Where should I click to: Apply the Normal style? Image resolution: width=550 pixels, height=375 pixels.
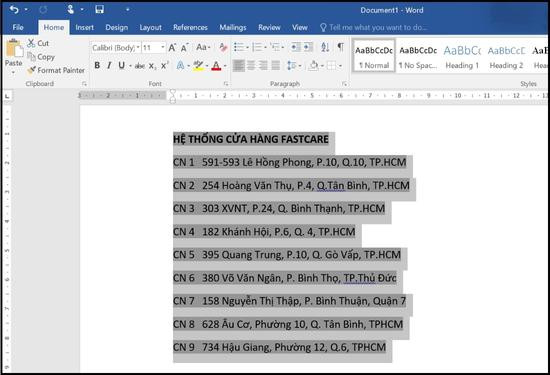374,56
